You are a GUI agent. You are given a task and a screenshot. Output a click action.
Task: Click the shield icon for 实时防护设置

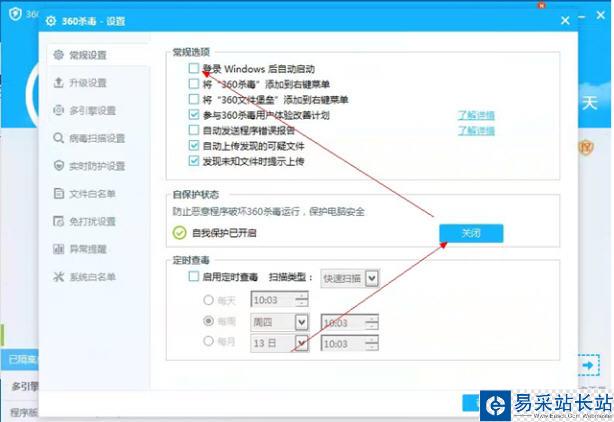point(58,166)
